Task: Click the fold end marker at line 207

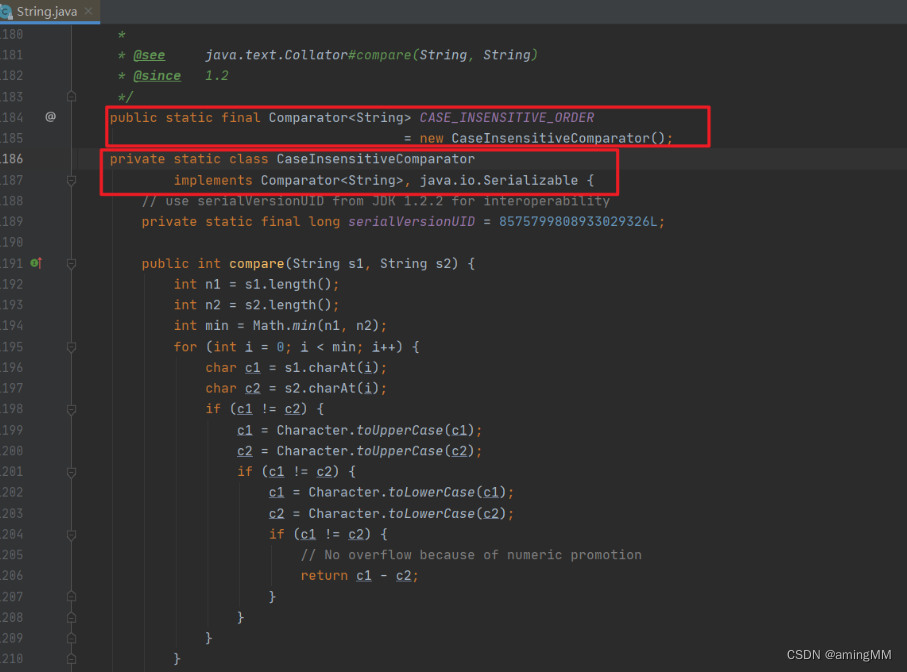Action: point(72,596)
